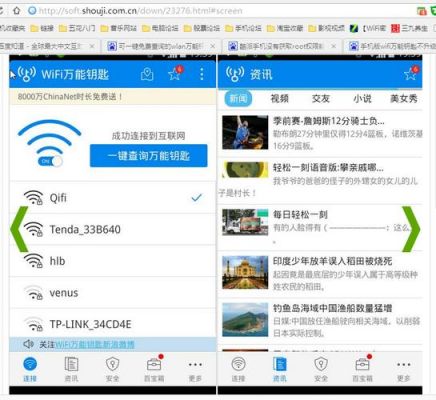Select the 连接 tab in right phone's bottom bar
This screenshot has height=400, width=436.
click(x=238, y=369)
